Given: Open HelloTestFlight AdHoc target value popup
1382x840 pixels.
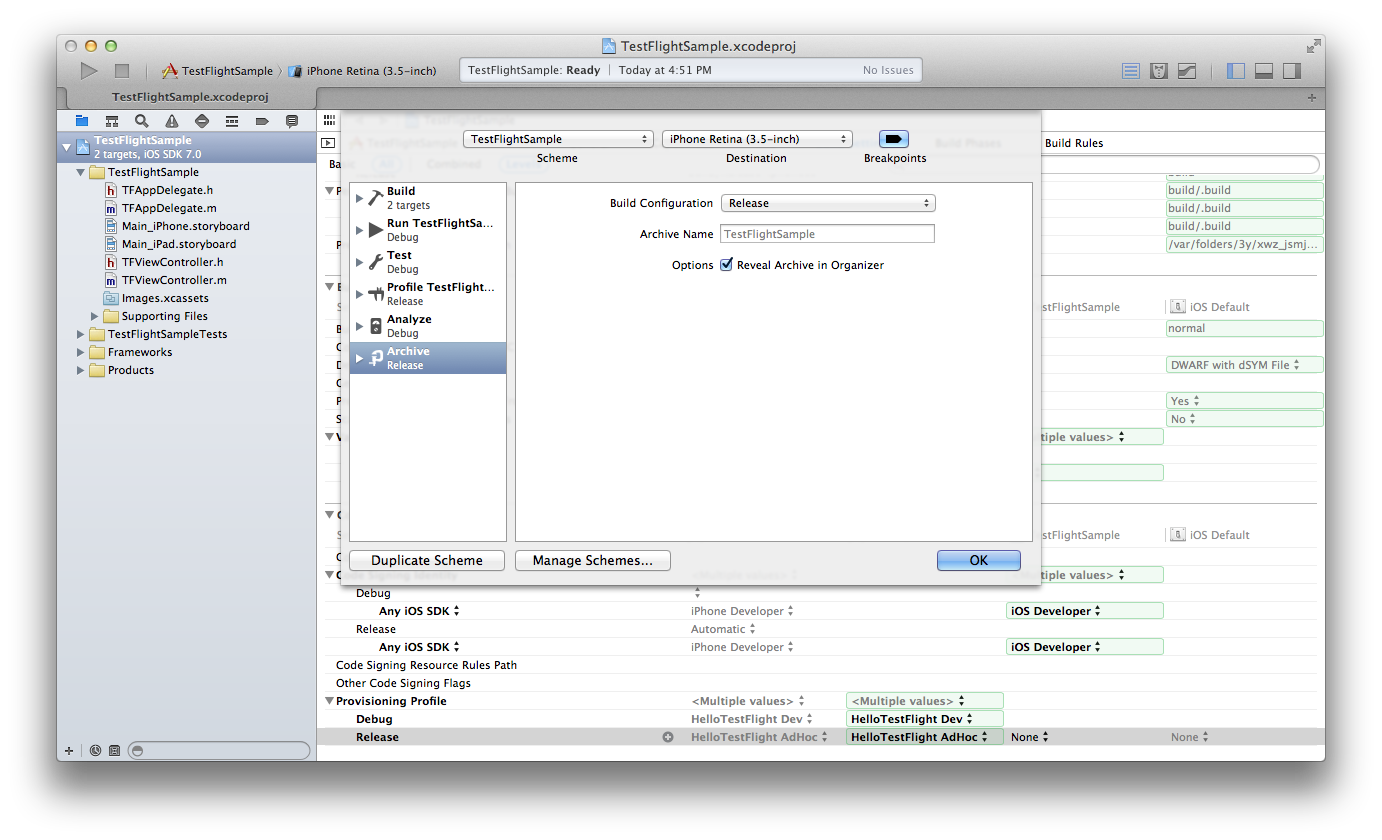Looking at the screenshot, I should point(924,737).
